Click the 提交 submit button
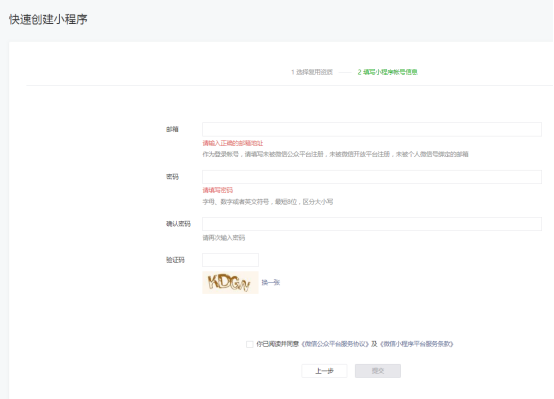 point(378,371)
